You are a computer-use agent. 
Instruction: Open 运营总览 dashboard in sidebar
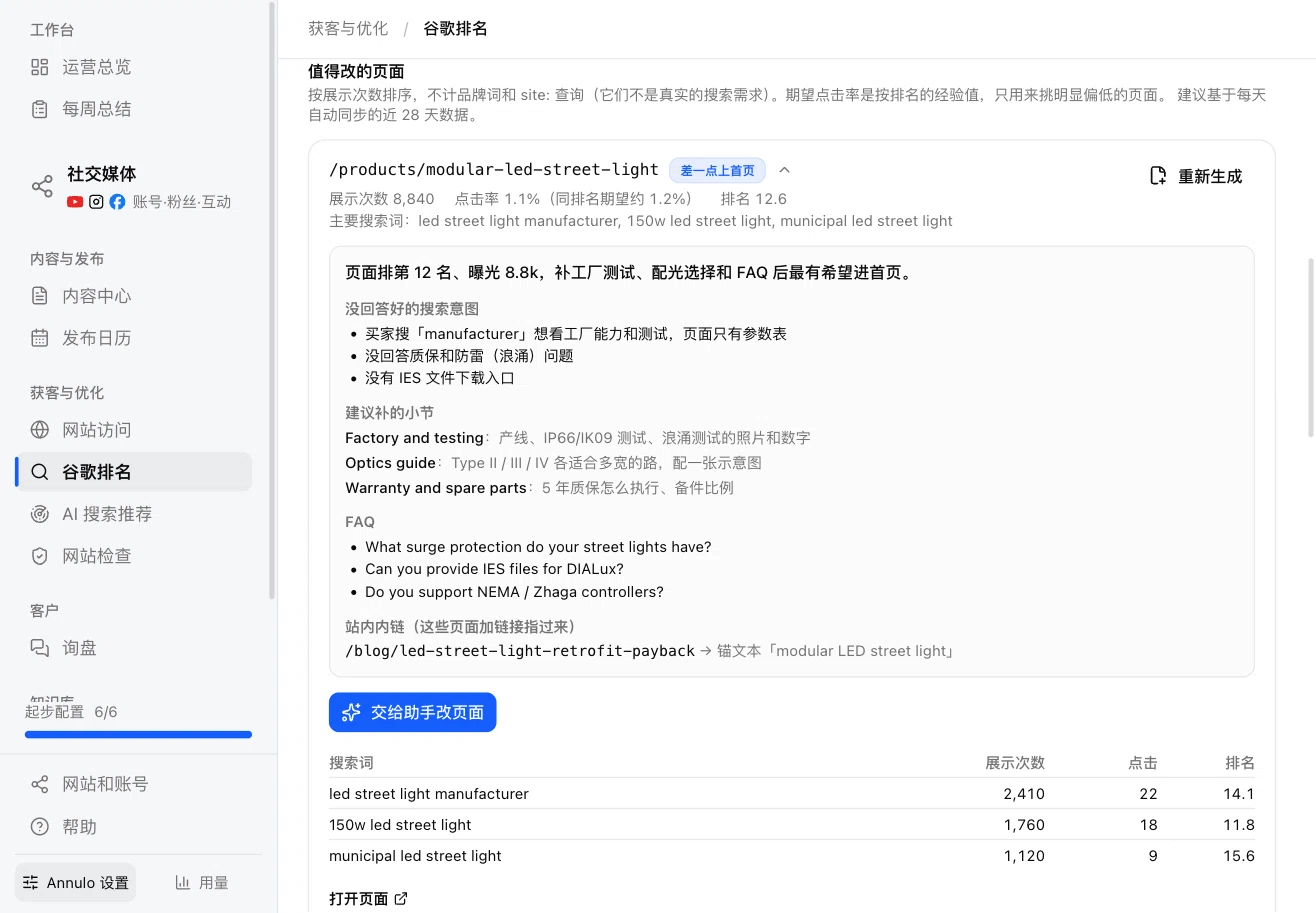pyautogui.click(x=133, y=67)
